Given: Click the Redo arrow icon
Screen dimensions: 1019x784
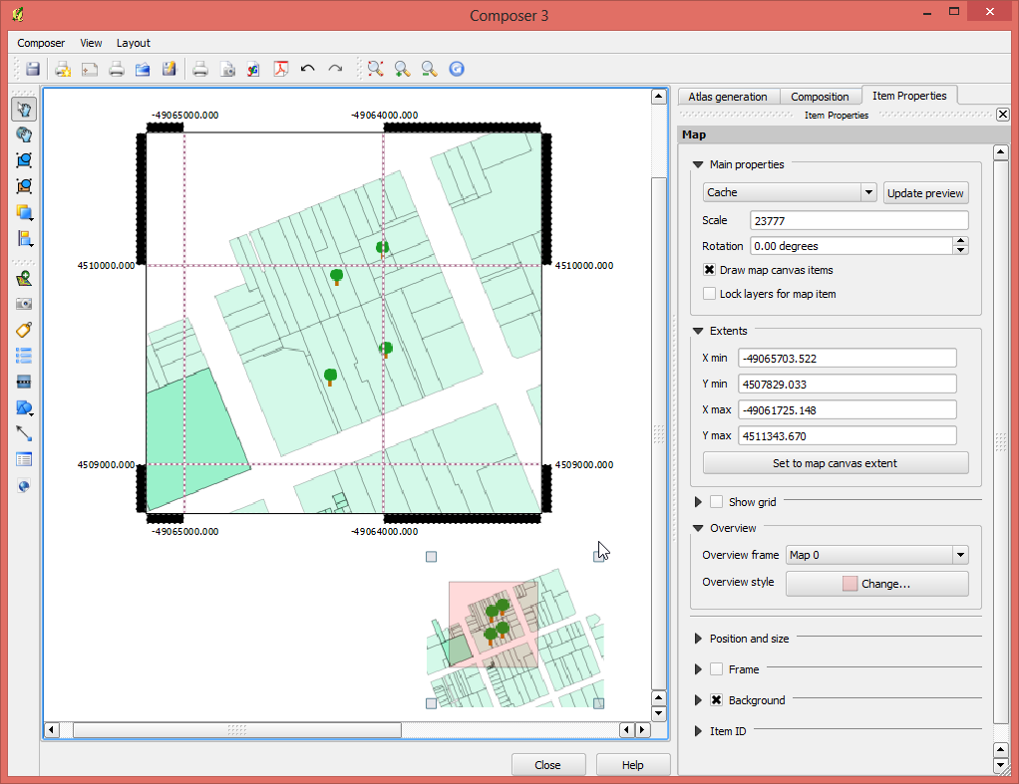Looking at the screenshot, I should coord(335,69).
